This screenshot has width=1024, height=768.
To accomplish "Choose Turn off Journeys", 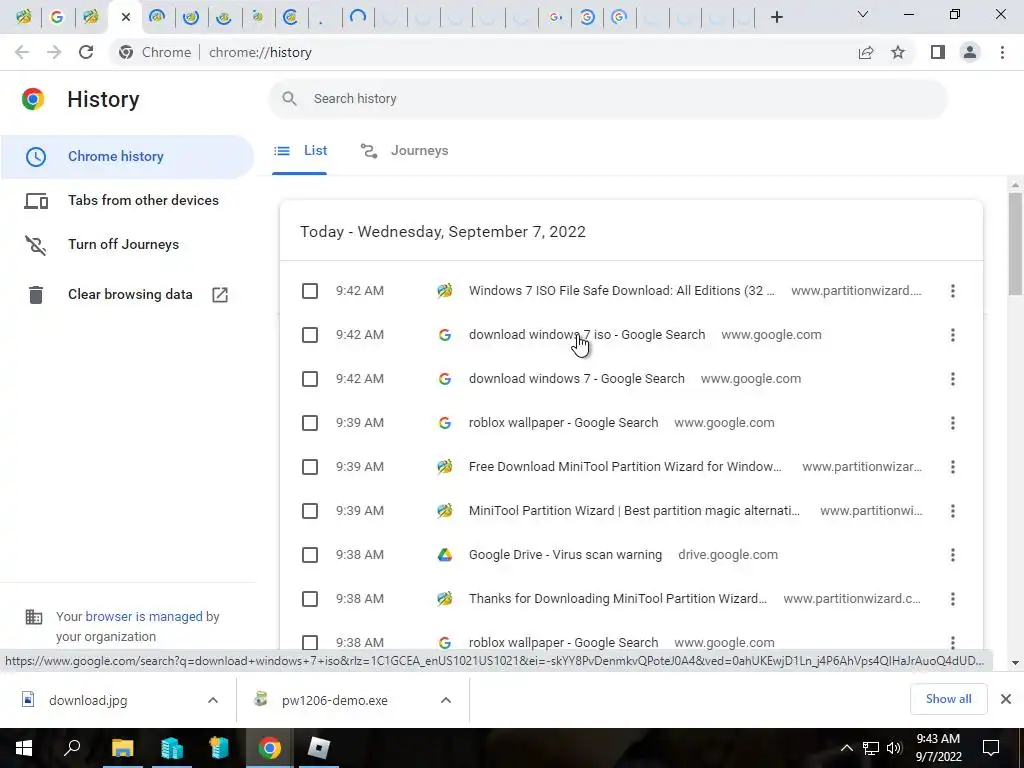I will coord(127,244).
